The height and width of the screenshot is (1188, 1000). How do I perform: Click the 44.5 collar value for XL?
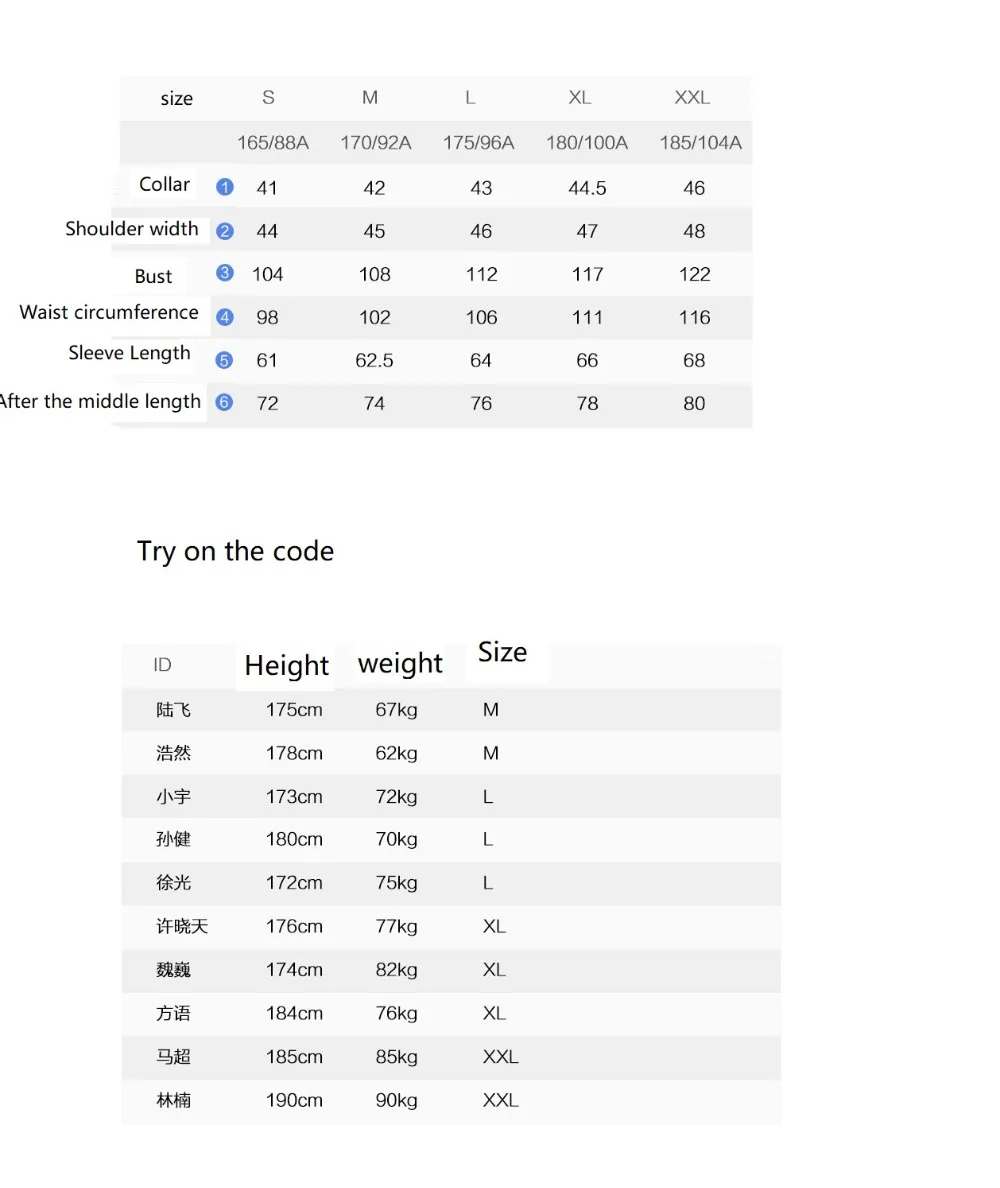(587, 188)
